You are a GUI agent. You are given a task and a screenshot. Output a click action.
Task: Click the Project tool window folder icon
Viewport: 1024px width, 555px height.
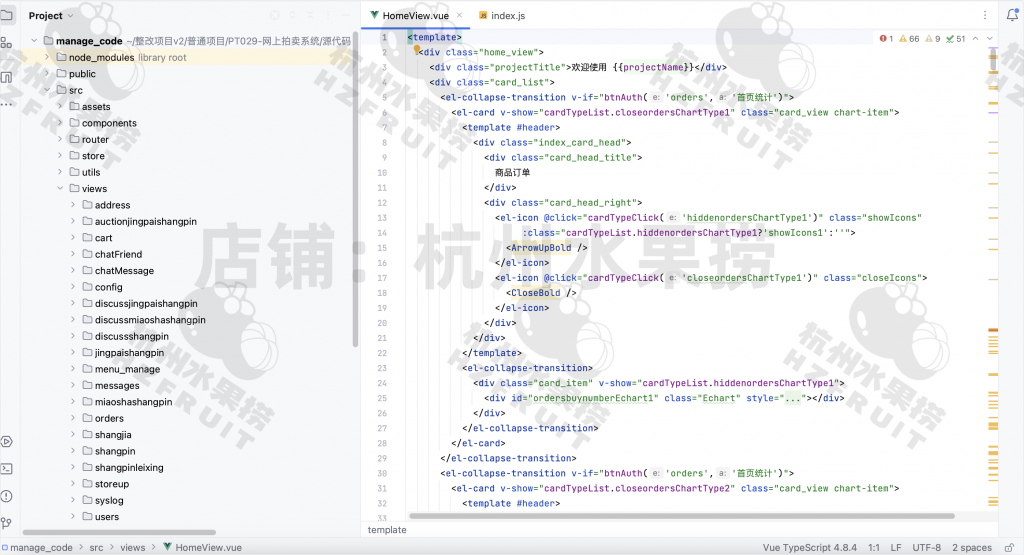[x=7, y=15]
